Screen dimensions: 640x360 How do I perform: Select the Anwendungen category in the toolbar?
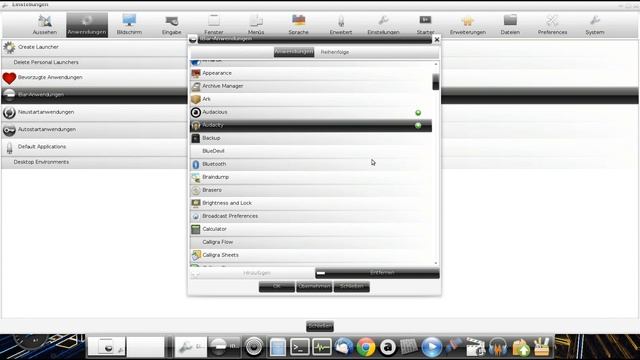pyautogui.click(x=87, y=25)
